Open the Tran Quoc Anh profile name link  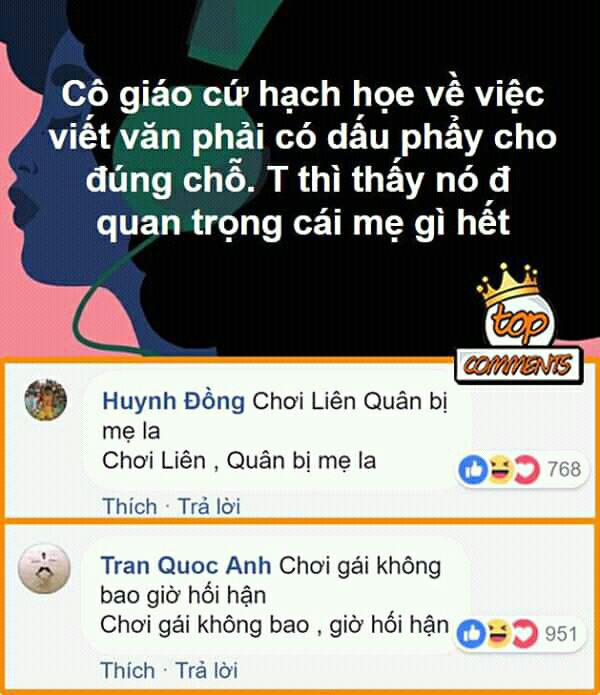click(186, 566)
